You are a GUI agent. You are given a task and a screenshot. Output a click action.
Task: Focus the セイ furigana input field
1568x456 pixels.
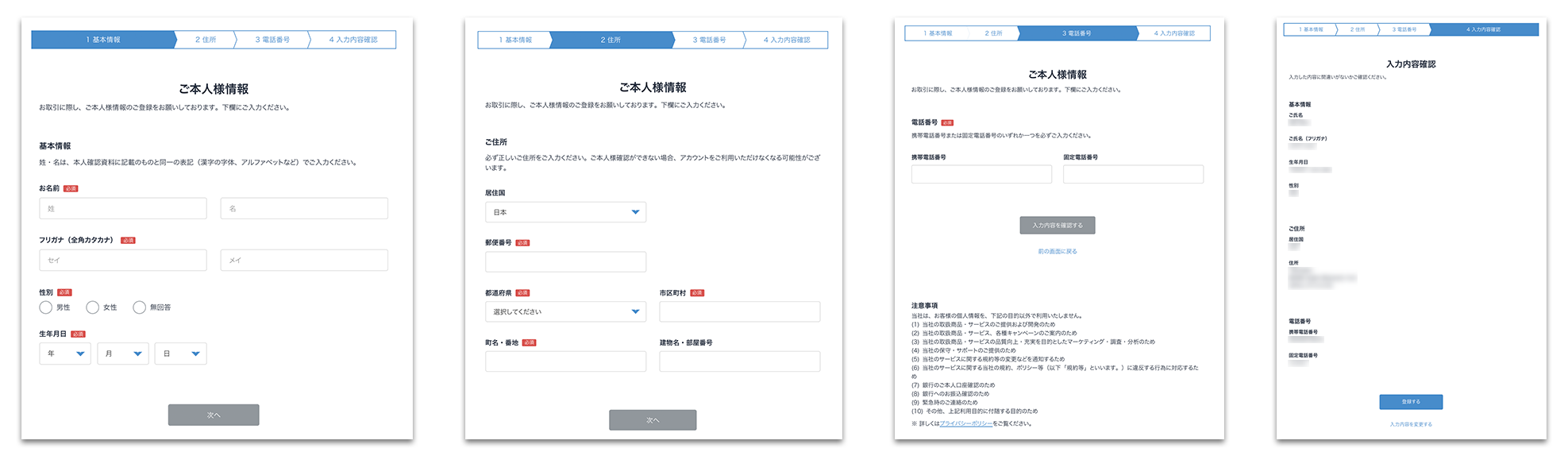click(123, 261)
